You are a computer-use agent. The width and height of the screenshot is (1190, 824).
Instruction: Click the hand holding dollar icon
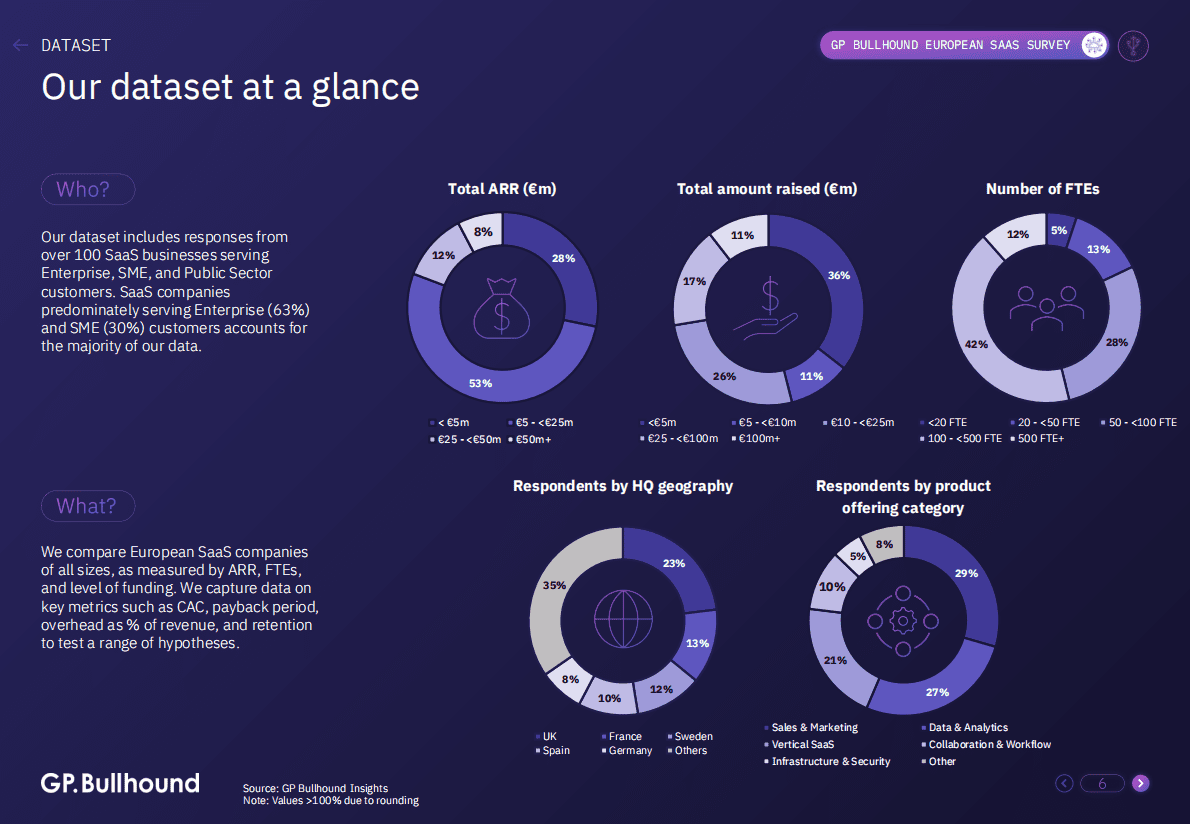pyautogui.click(x=768, y=306)
